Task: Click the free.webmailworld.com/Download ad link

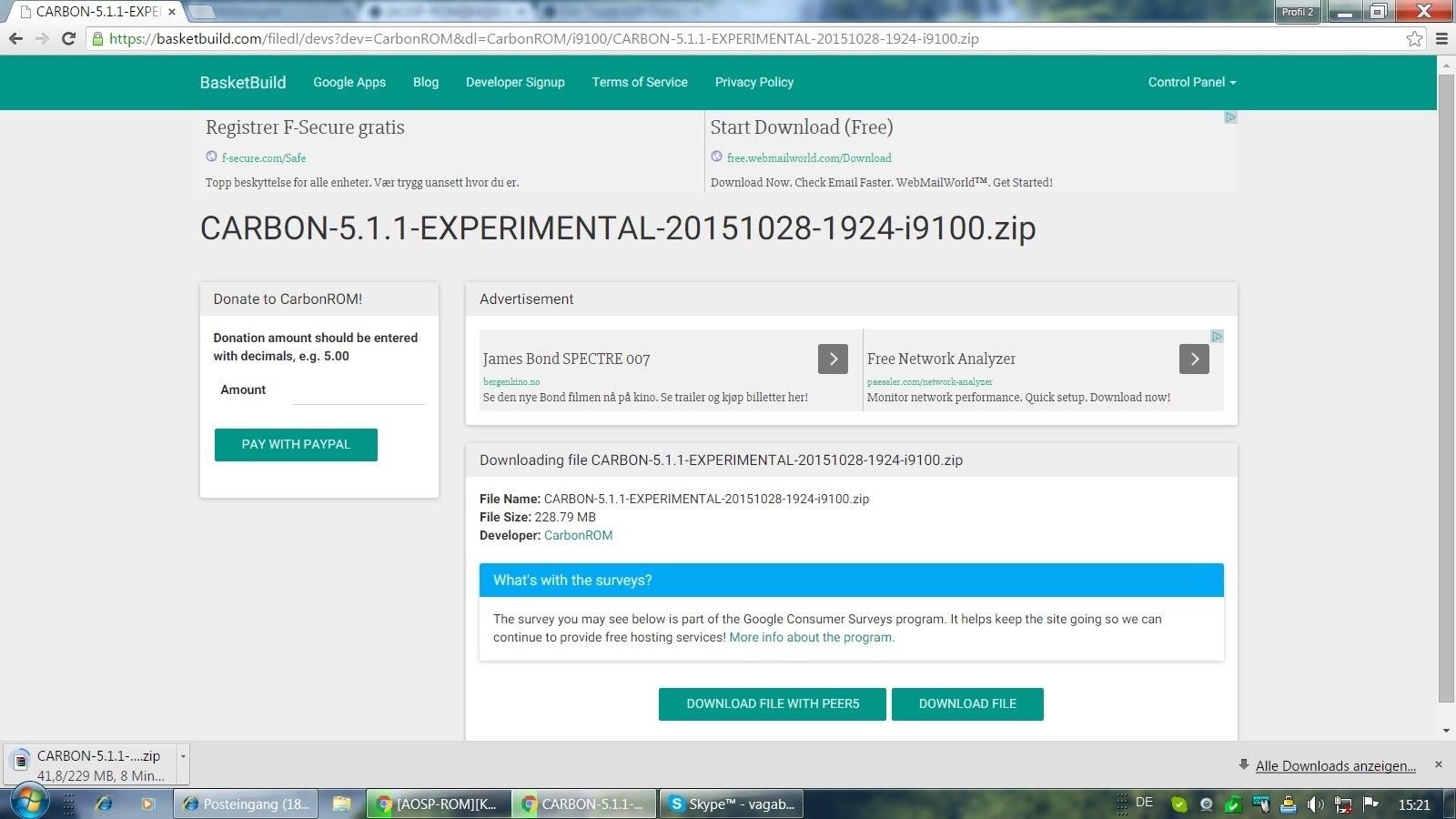Action: pos(809,157)
